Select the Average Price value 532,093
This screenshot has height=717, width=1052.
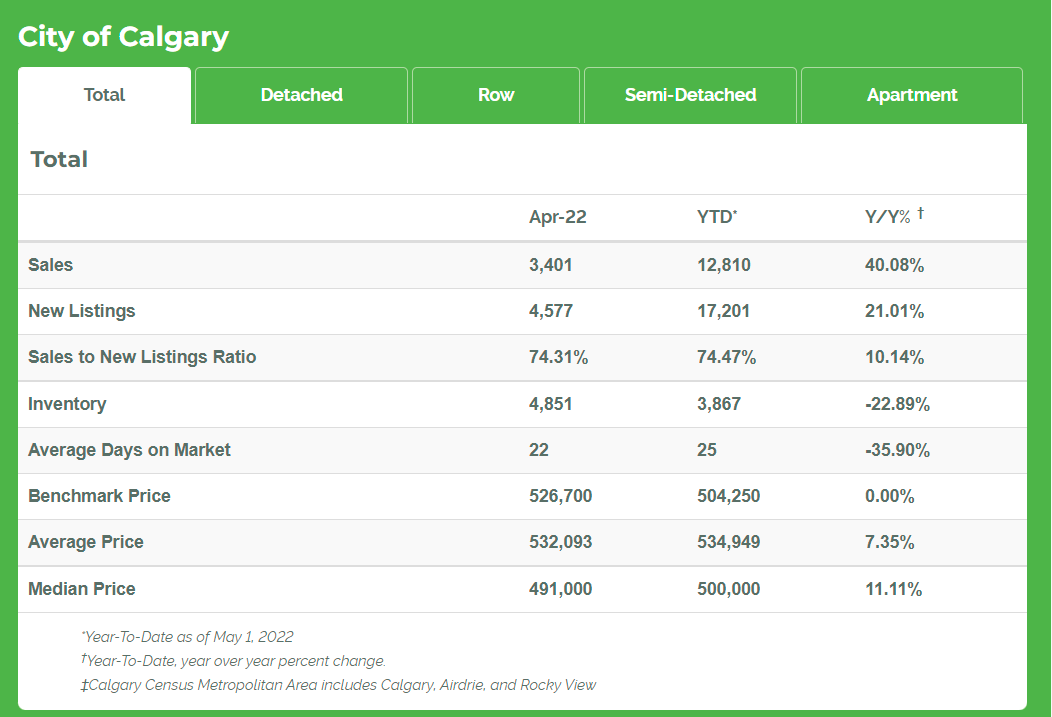tap(560, 542)
